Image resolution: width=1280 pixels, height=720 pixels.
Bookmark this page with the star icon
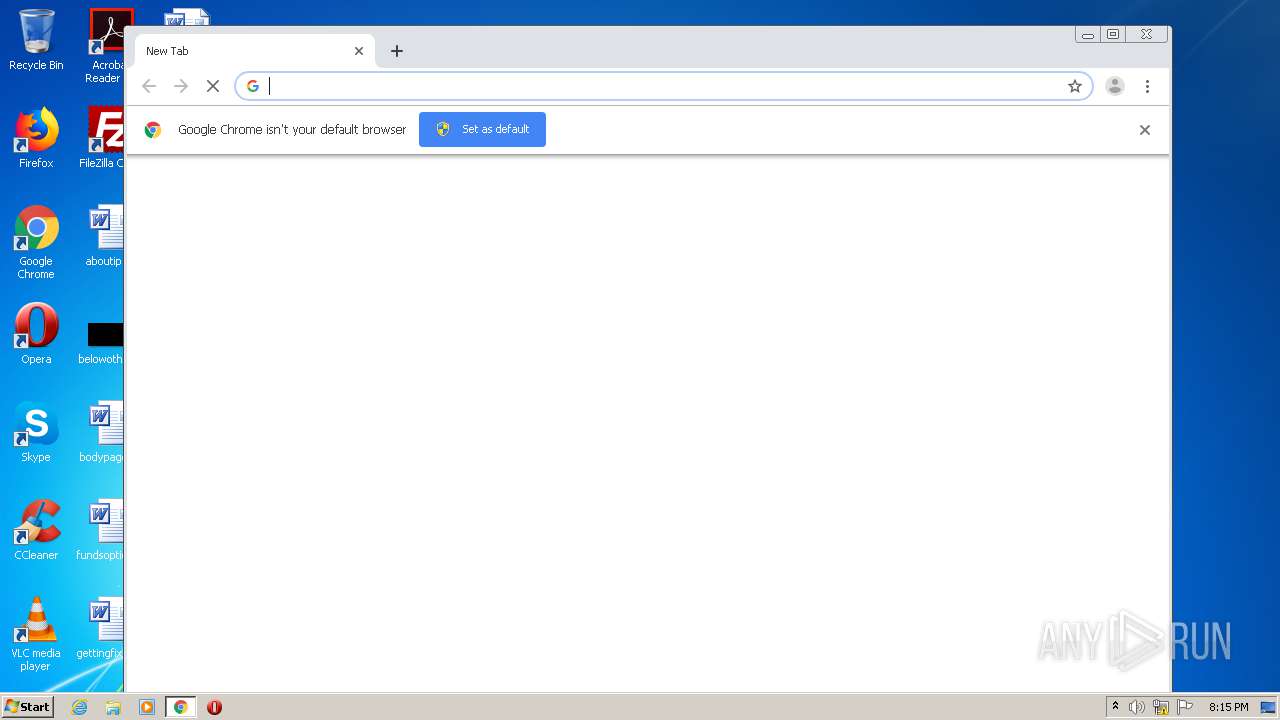(1075, 86)
